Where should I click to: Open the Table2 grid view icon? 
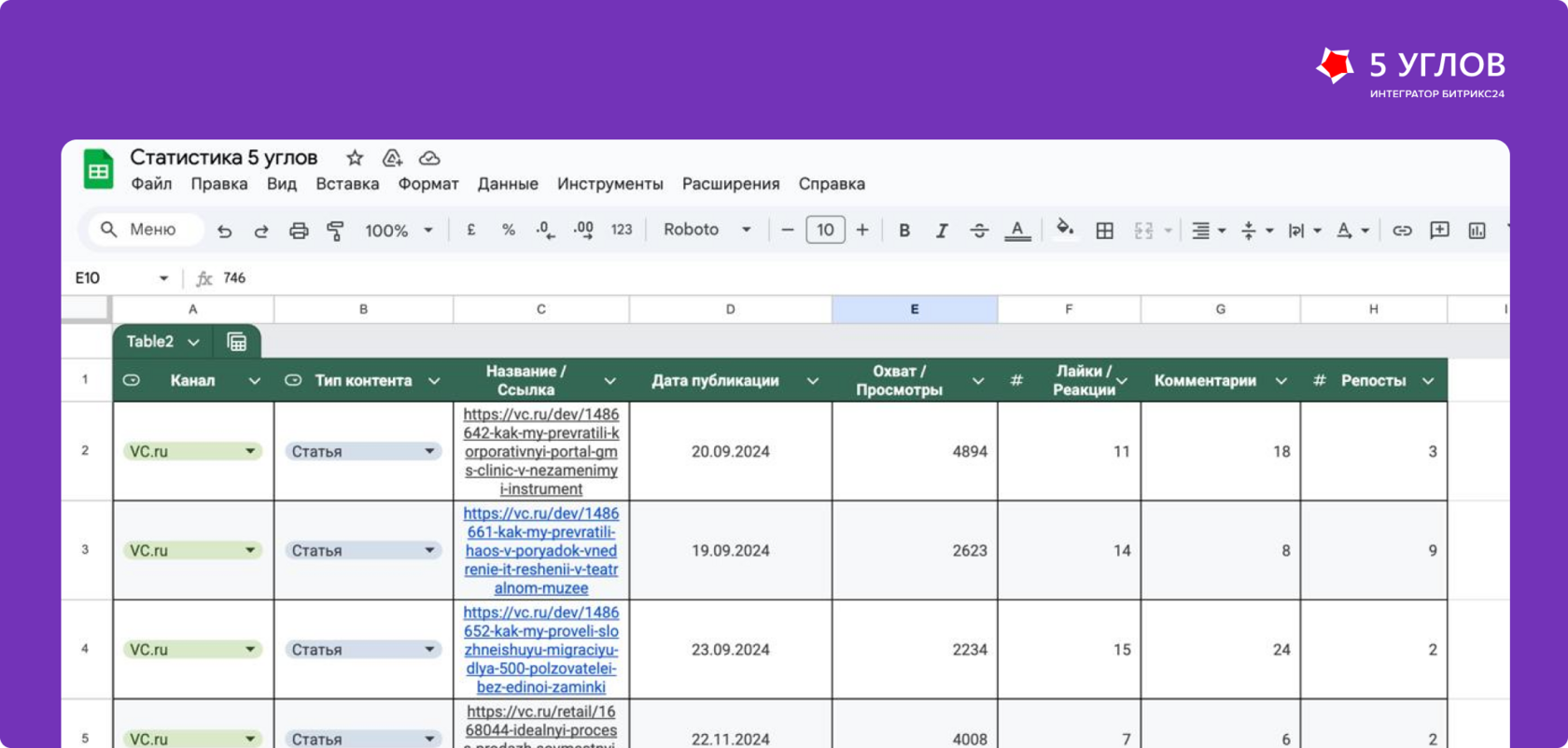[237, 342]
